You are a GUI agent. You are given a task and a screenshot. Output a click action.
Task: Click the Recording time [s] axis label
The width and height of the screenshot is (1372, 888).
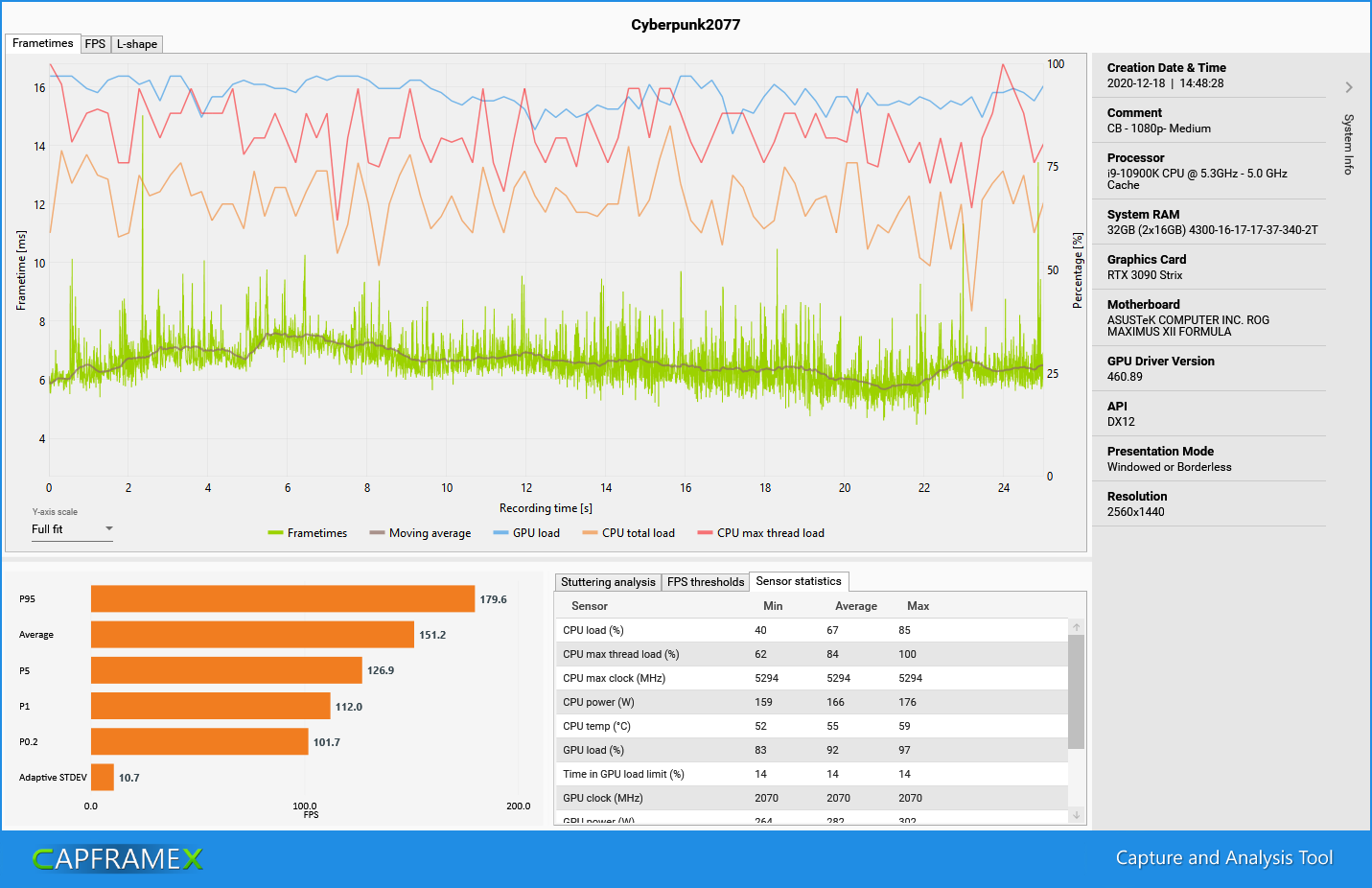[546, 508]
